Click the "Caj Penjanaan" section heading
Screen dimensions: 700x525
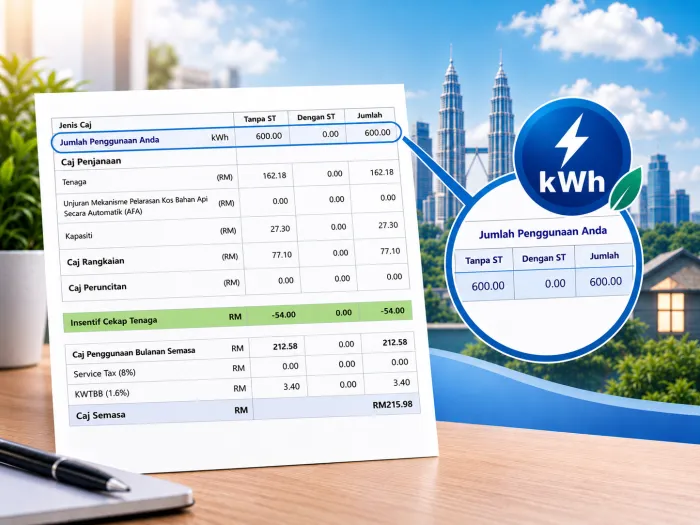coord(91,162)
